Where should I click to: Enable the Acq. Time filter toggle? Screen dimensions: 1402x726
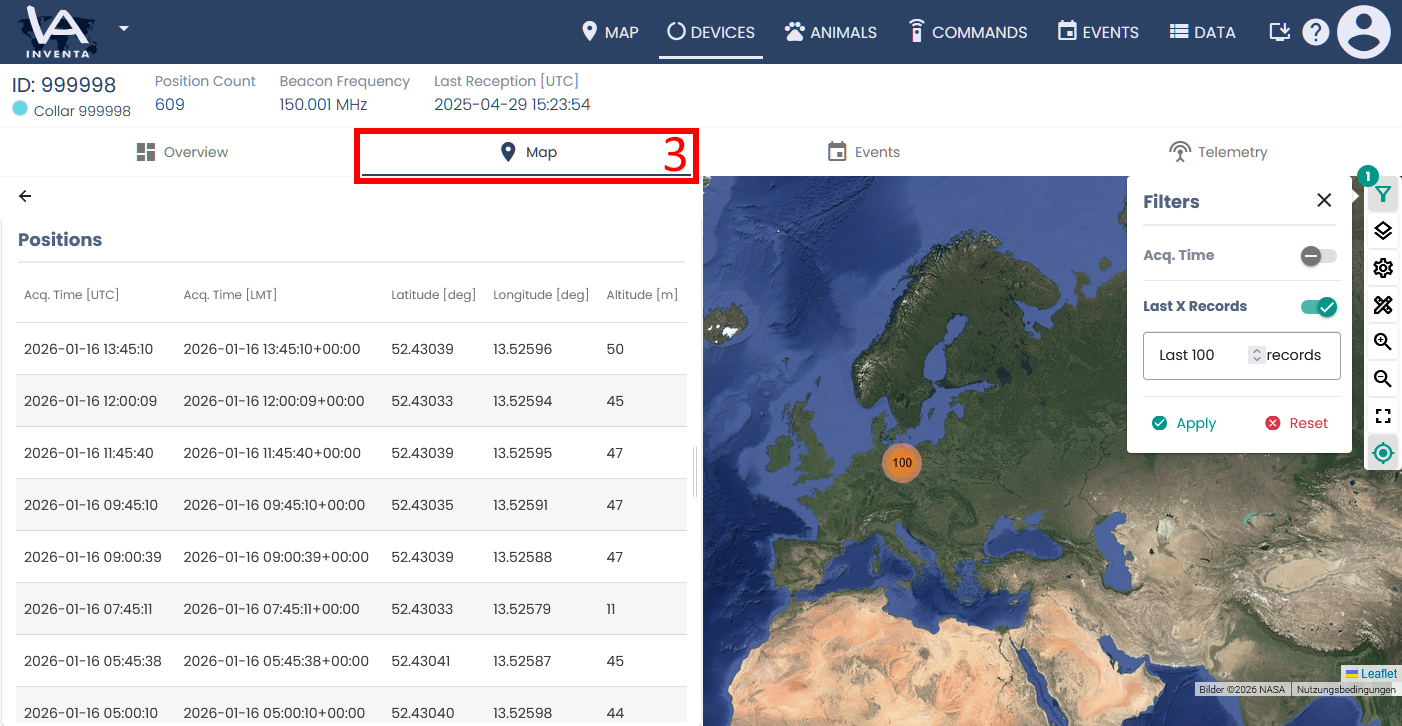click(x=1318, y=256)
